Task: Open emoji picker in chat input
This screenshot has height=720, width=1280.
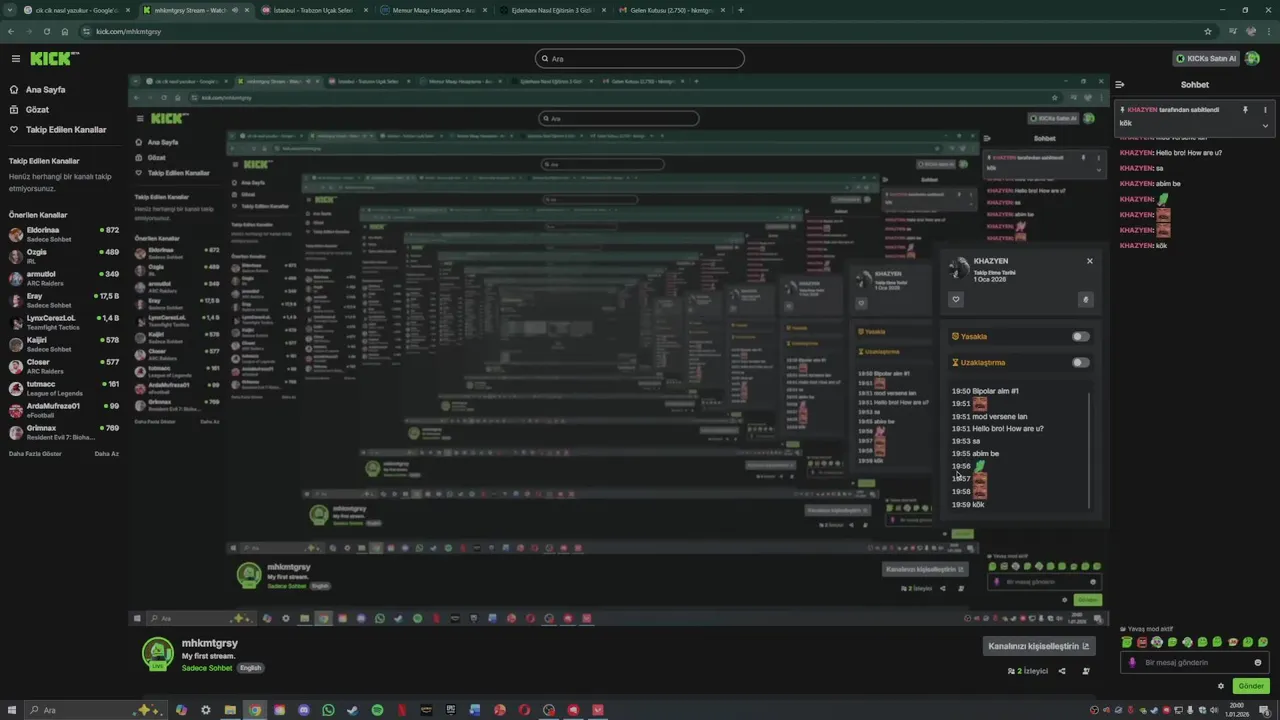Action: pyautogui.click(x=1258, y=662)
